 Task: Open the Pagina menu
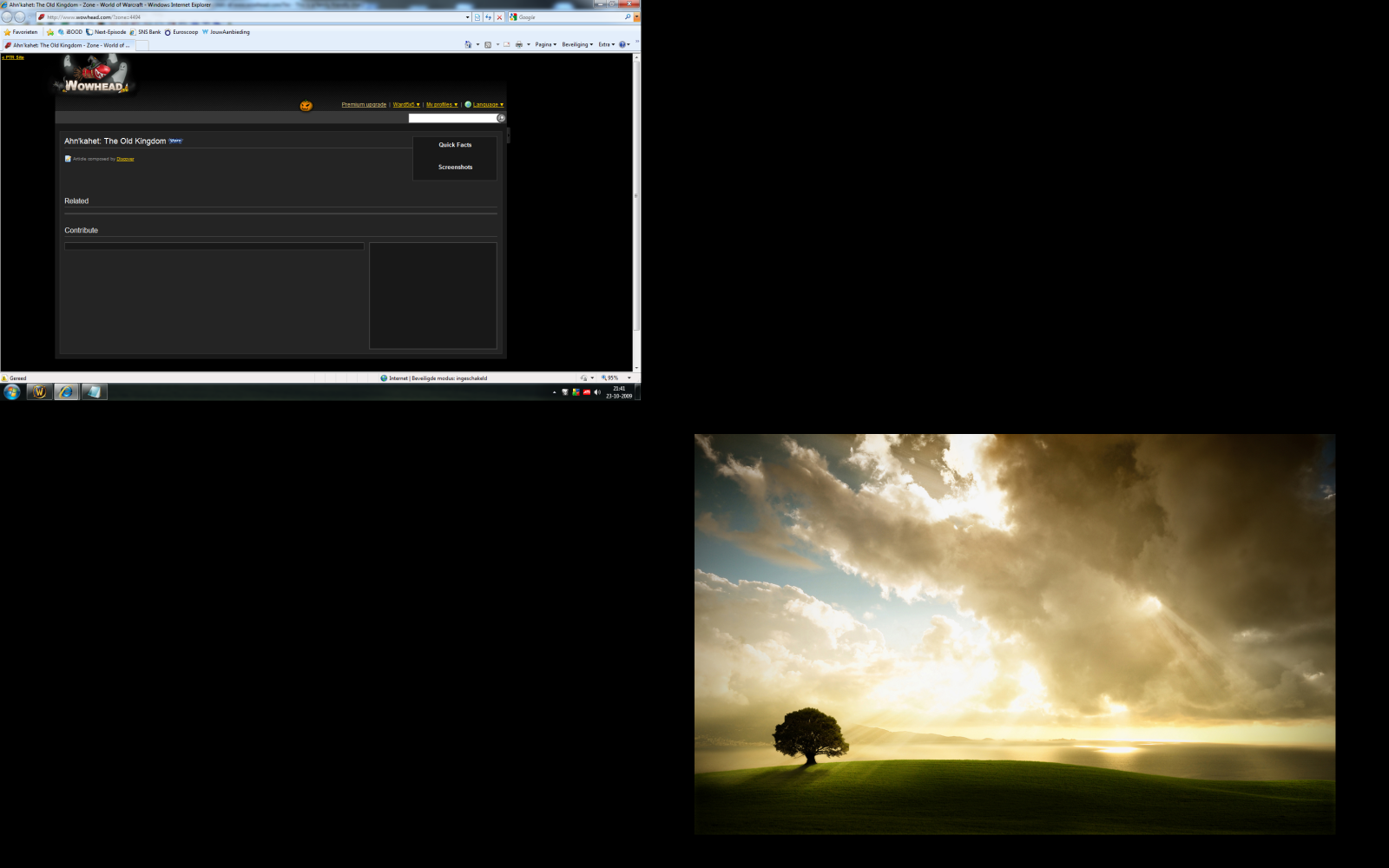click(546, 44)
